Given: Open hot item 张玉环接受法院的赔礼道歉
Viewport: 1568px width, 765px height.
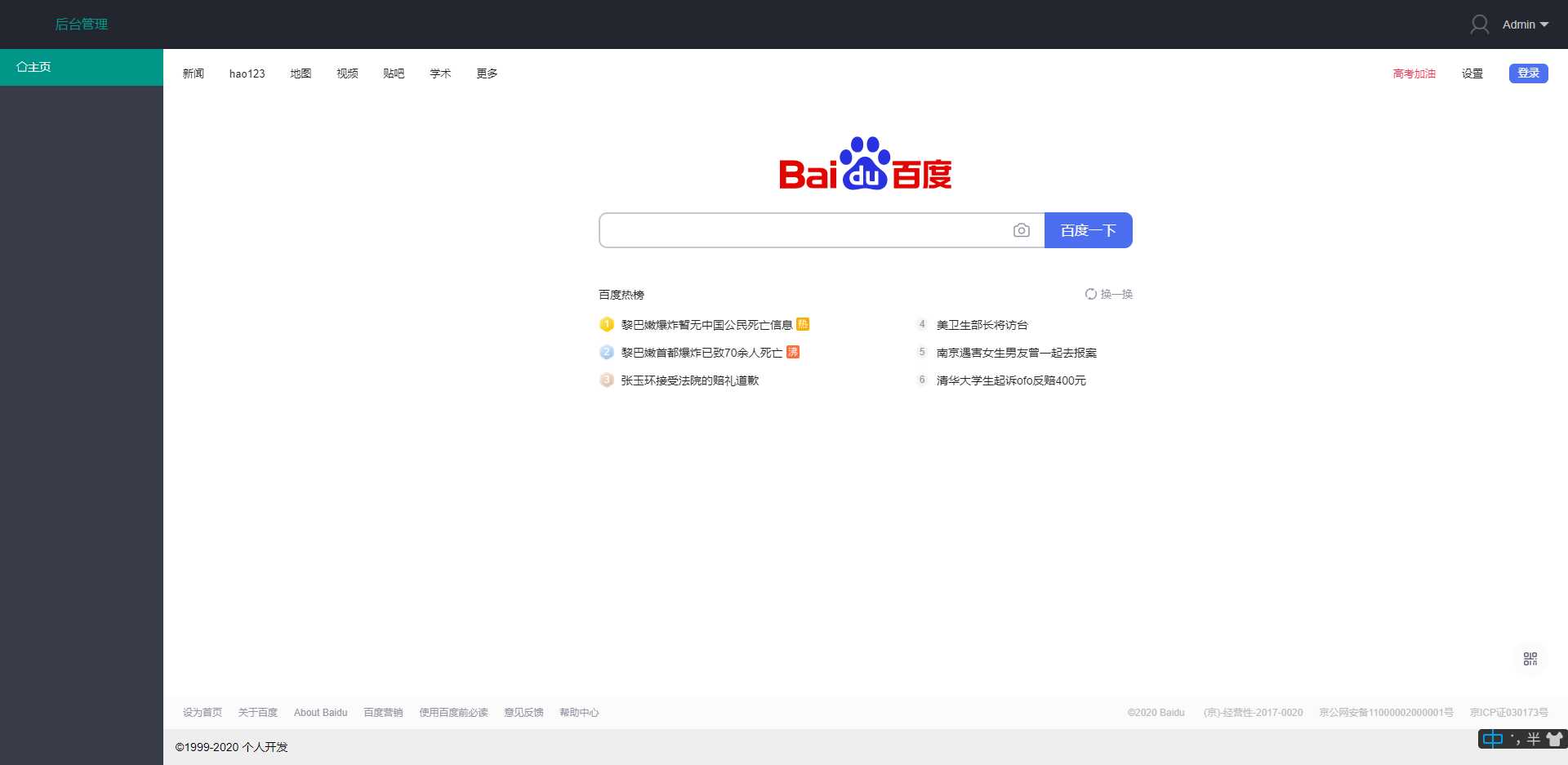Looking at the screenshot, I should pyautogui.click(x=690, y=380).
